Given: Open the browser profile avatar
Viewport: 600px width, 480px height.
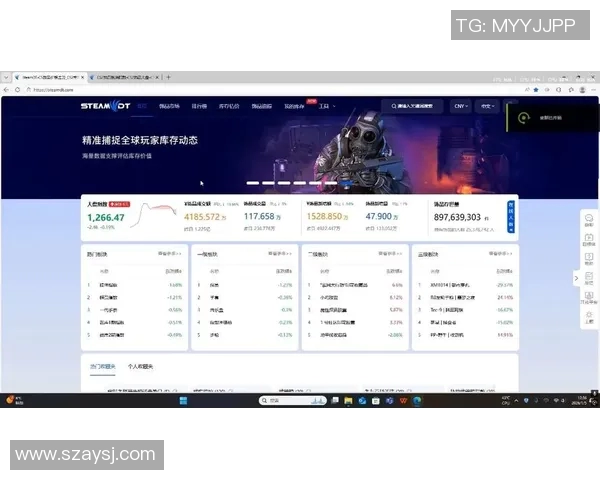Looking at the screenshot, I should (x=582, y=90).
